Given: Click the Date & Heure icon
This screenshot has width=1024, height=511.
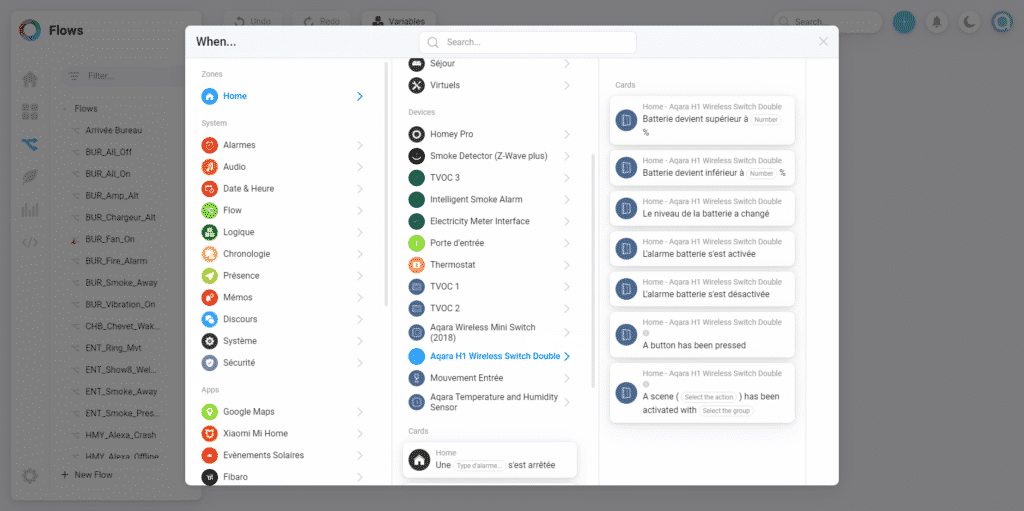Looking at the screenshot, I should click(210, 189).
